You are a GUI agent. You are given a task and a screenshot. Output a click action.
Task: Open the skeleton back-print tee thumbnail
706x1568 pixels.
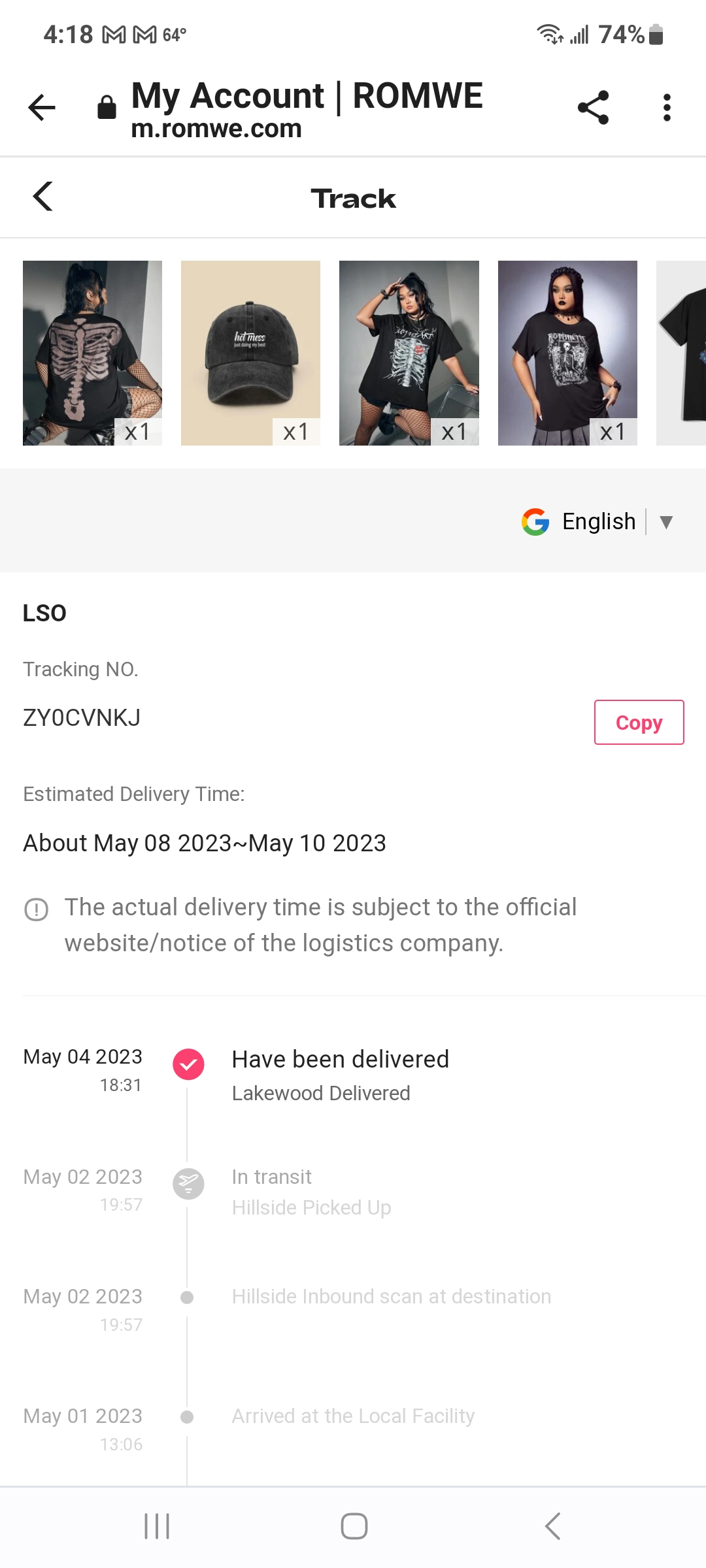pos(92,353)
